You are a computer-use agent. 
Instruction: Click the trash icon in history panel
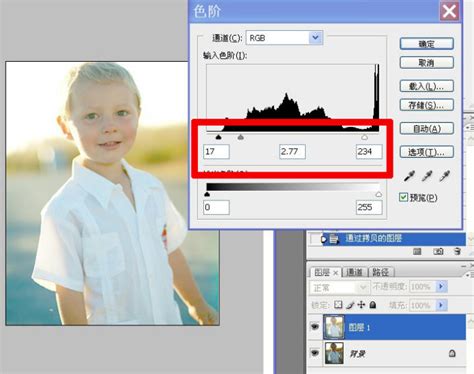click(x=457, y=251)
